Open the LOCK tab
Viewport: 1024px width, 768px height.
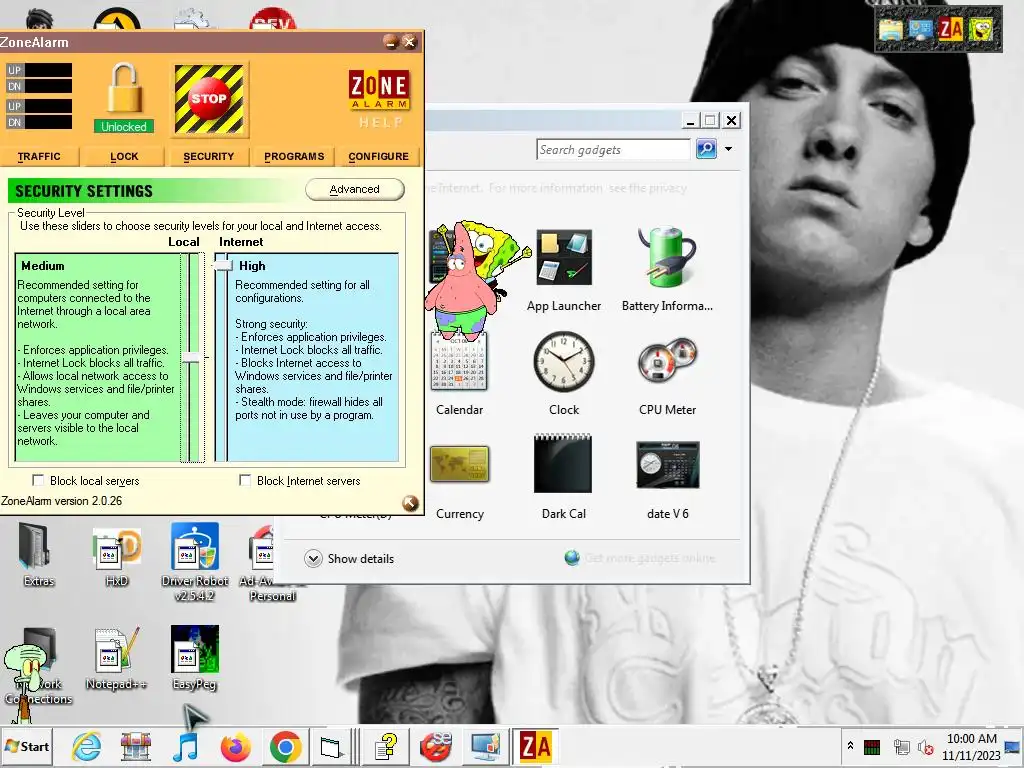pyautogui.click(x=124, y=157)
